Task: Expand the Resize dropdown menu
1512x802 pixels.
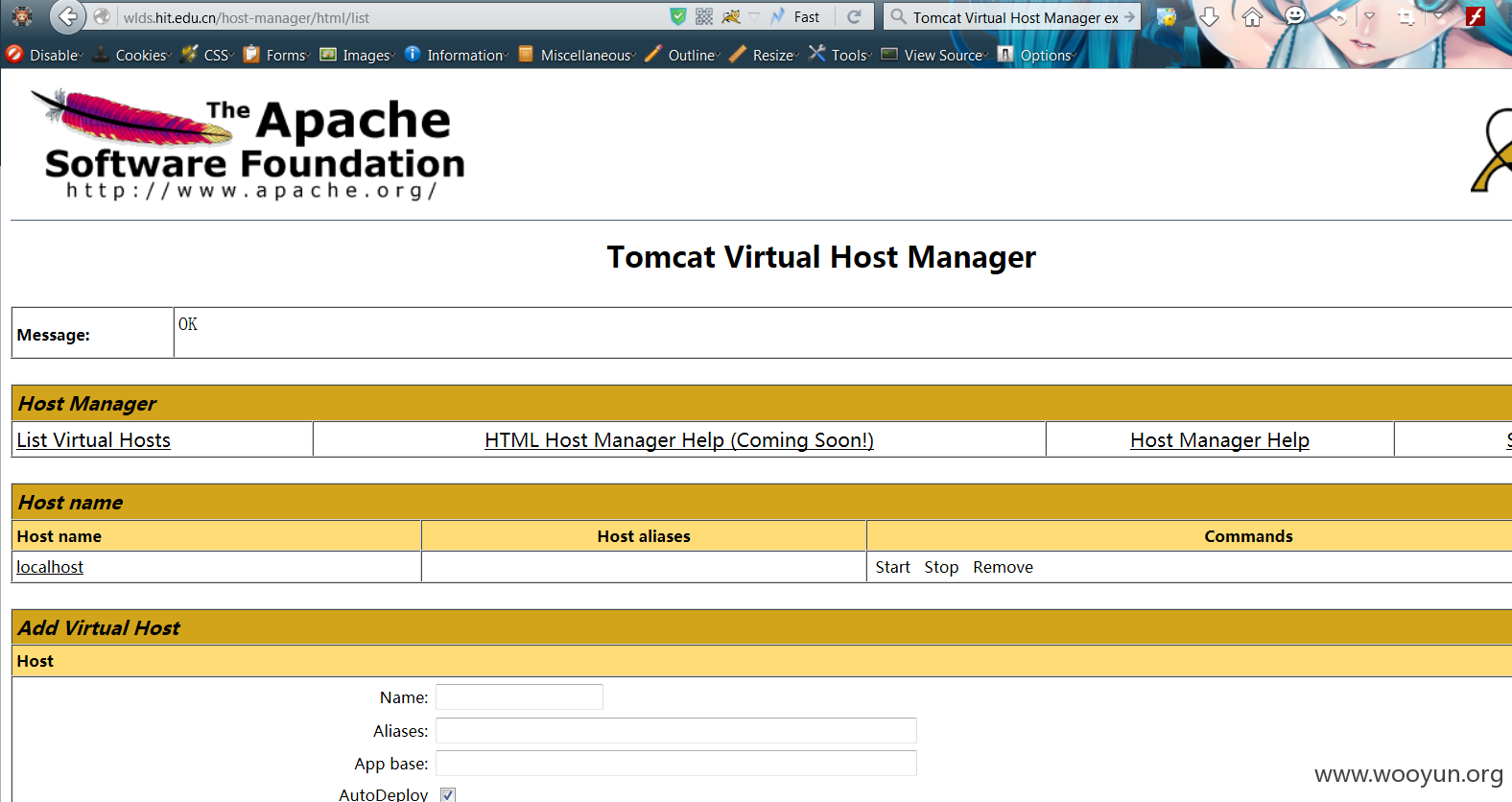Action: click(764, 55)
